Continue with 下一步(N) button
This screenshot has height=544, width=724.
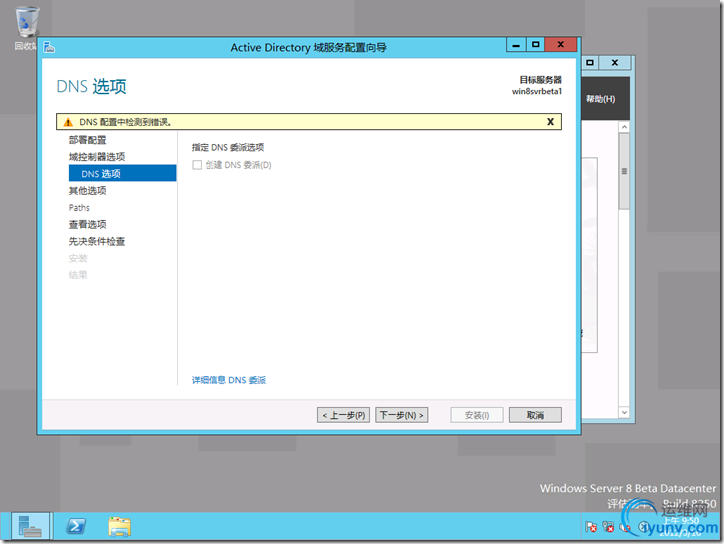click(402, 415)
